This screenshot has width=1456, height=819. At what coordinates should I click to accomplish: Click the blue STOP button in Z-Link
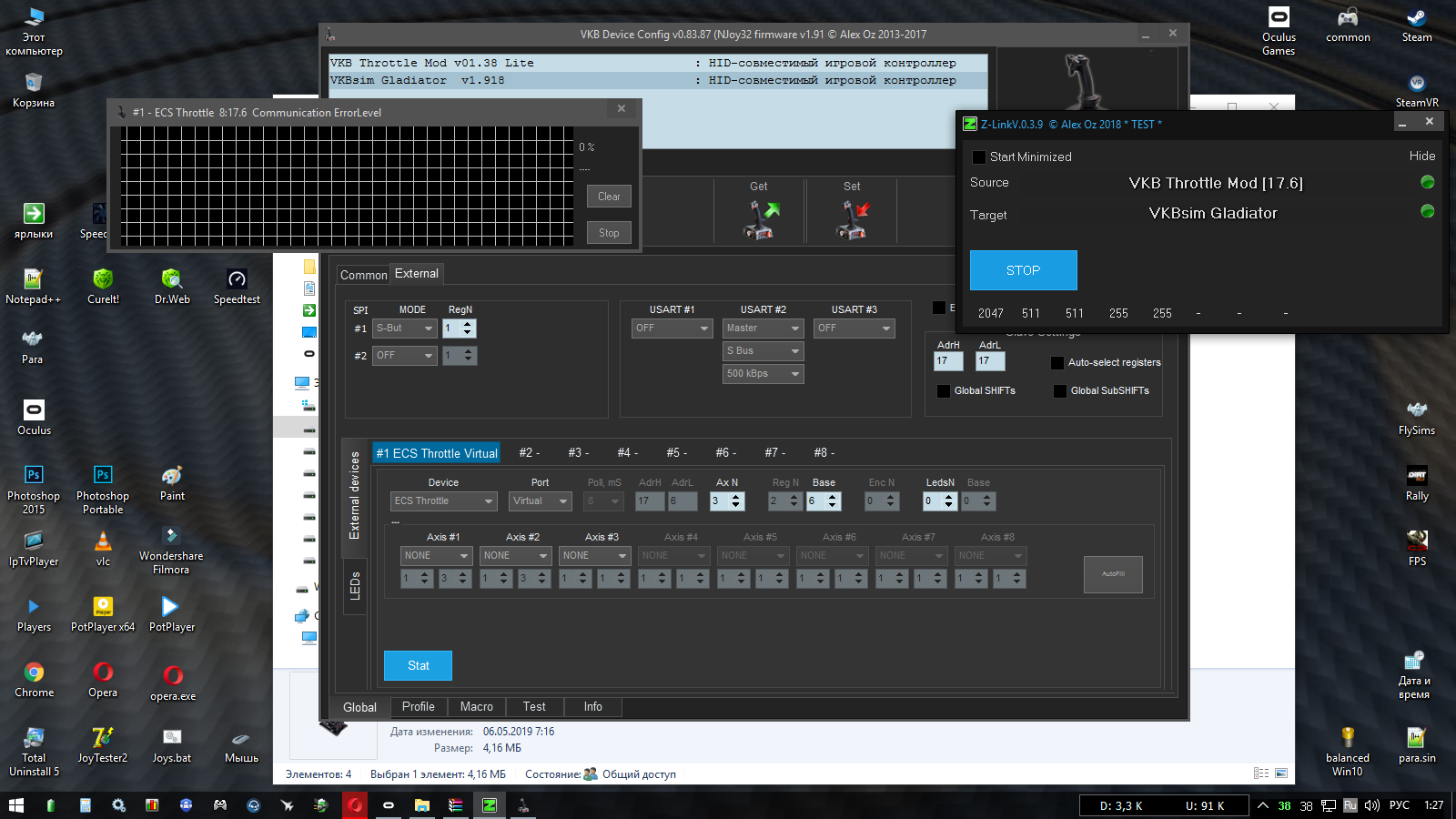1024,270
